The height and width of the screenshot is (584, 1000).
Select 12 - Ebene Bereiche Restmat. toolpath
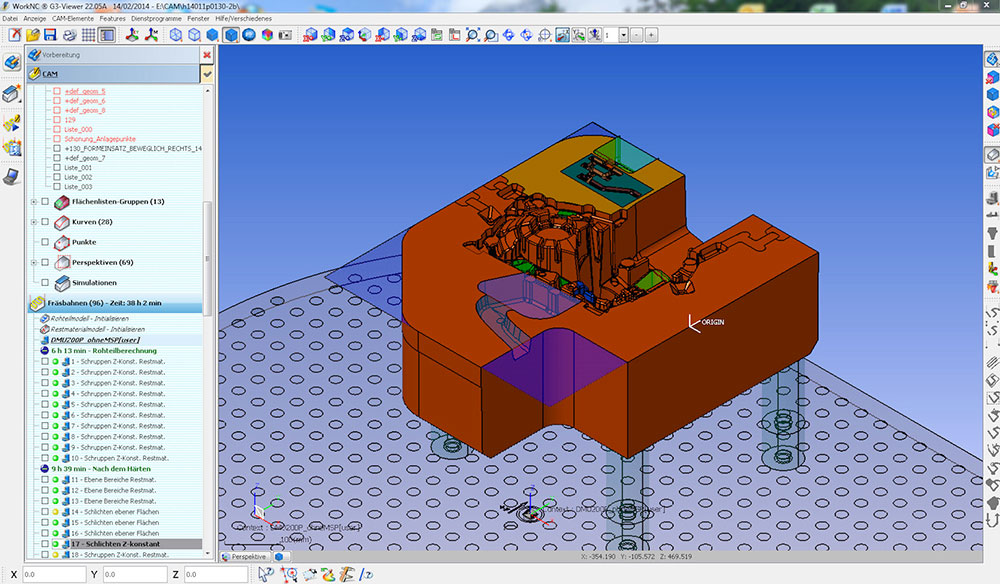(114, 490)
